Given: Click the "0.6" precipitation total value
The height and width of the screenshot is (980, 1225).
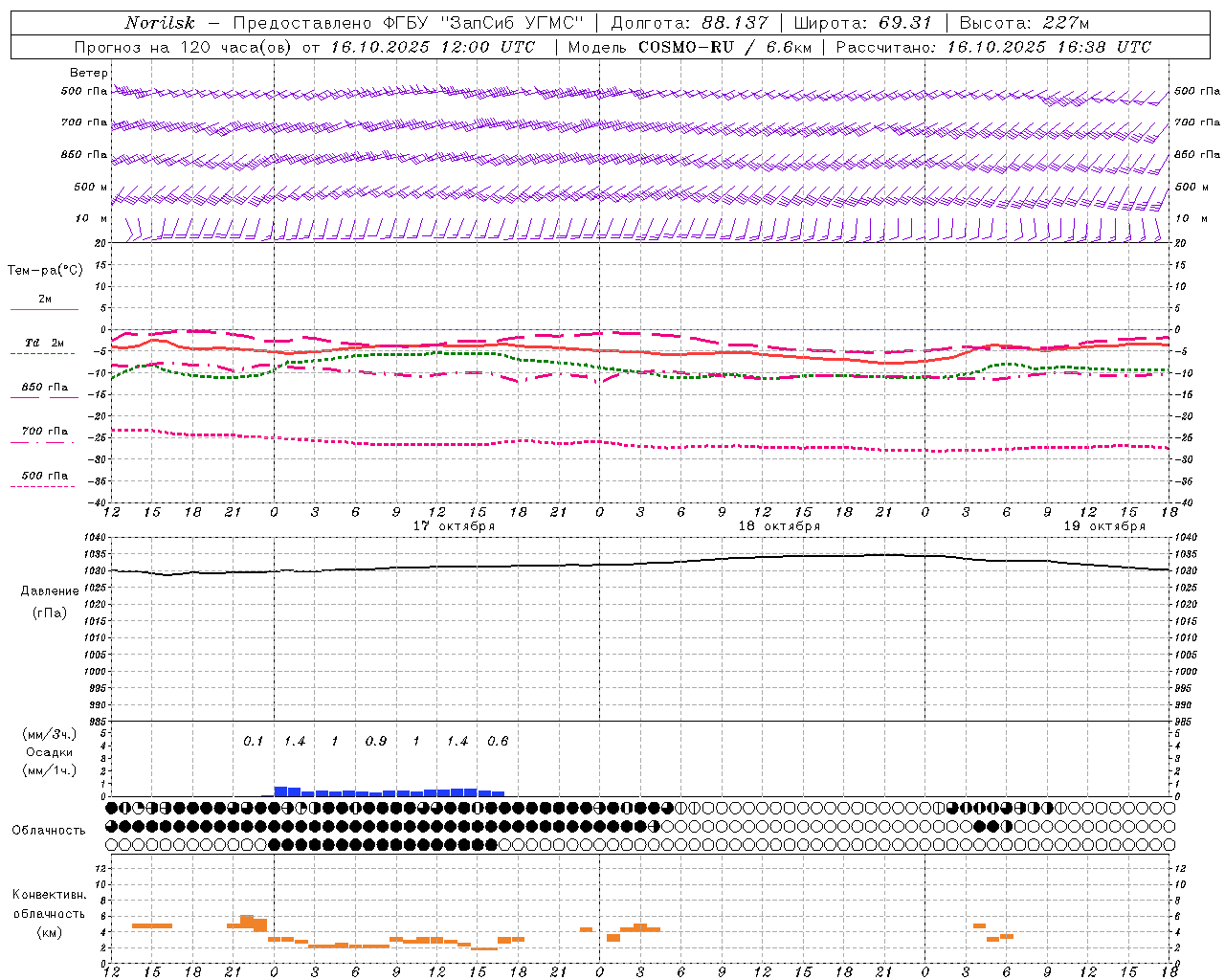Looking at the screenshot, I should [498, 742].
